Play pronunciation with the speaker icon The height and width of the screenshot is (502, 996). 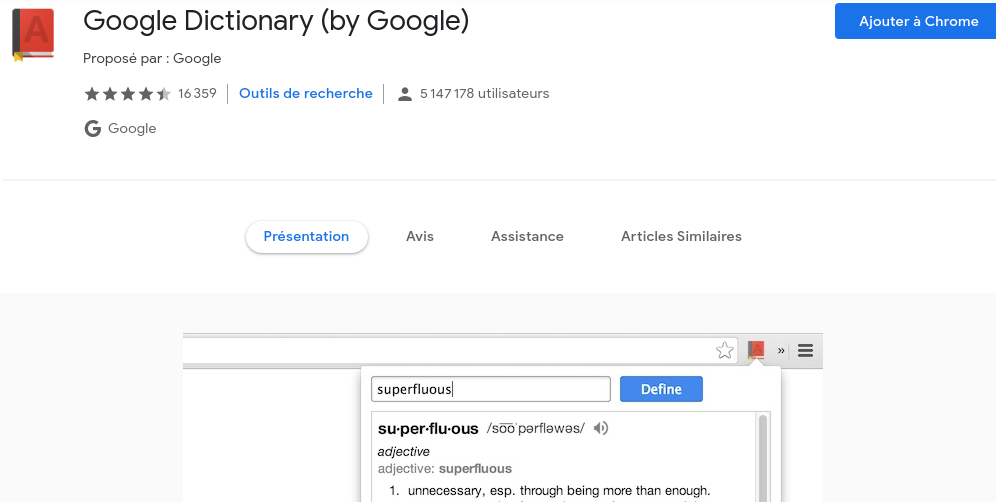point(600,428)
